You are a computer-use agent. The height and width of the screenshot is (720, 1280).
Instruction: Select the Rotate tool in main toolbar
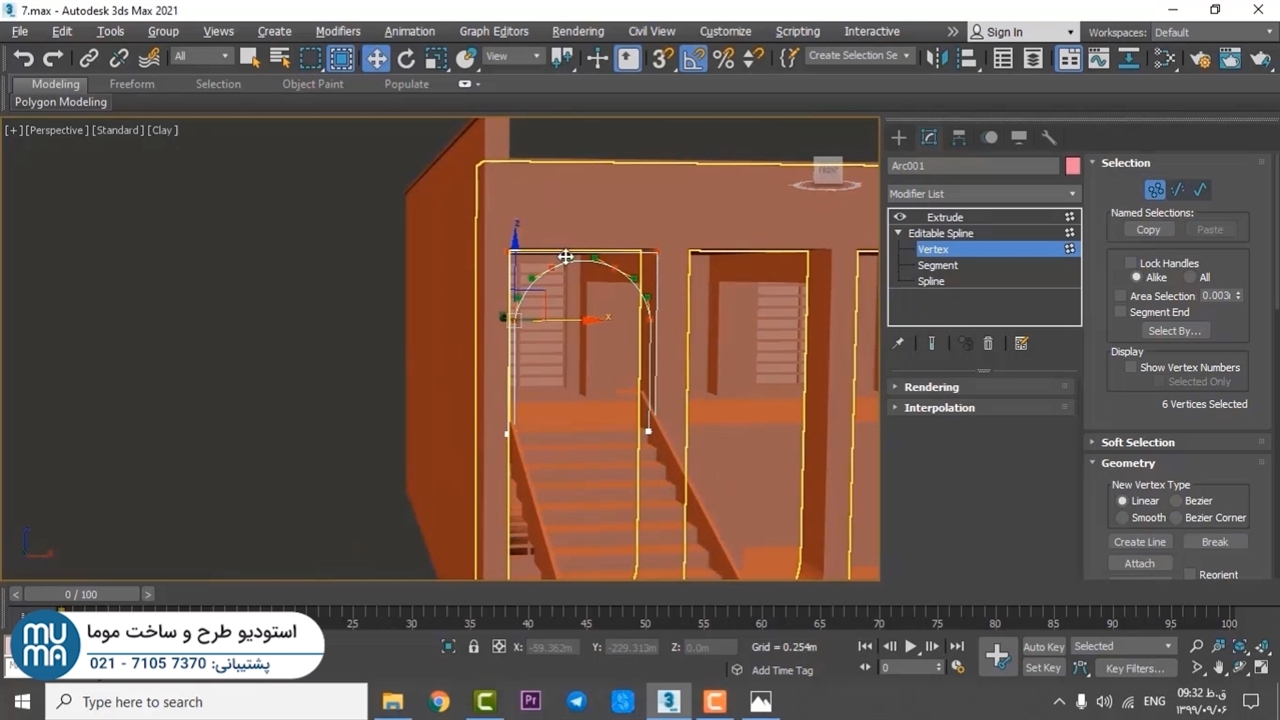pos(406,58)
